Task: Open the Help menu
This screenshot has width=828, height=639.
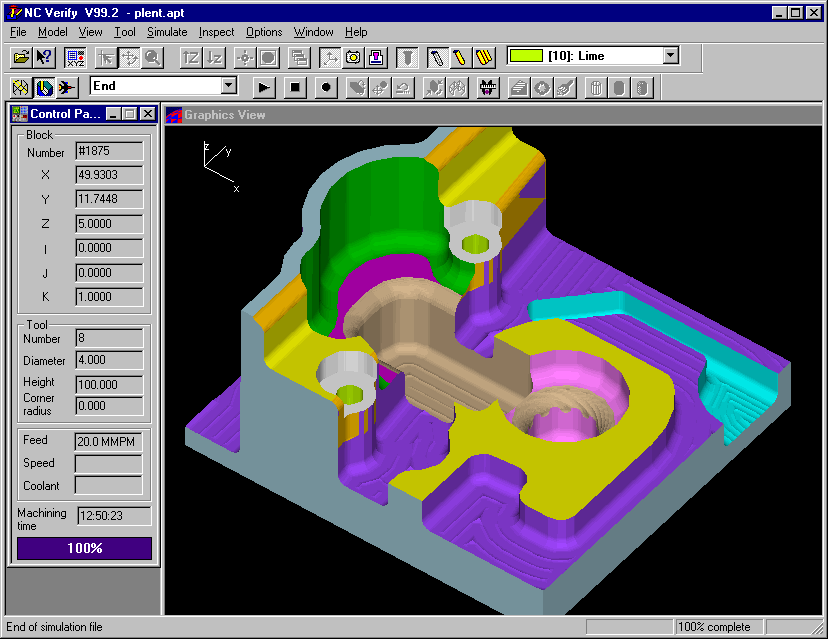Action: pos(356,32)
